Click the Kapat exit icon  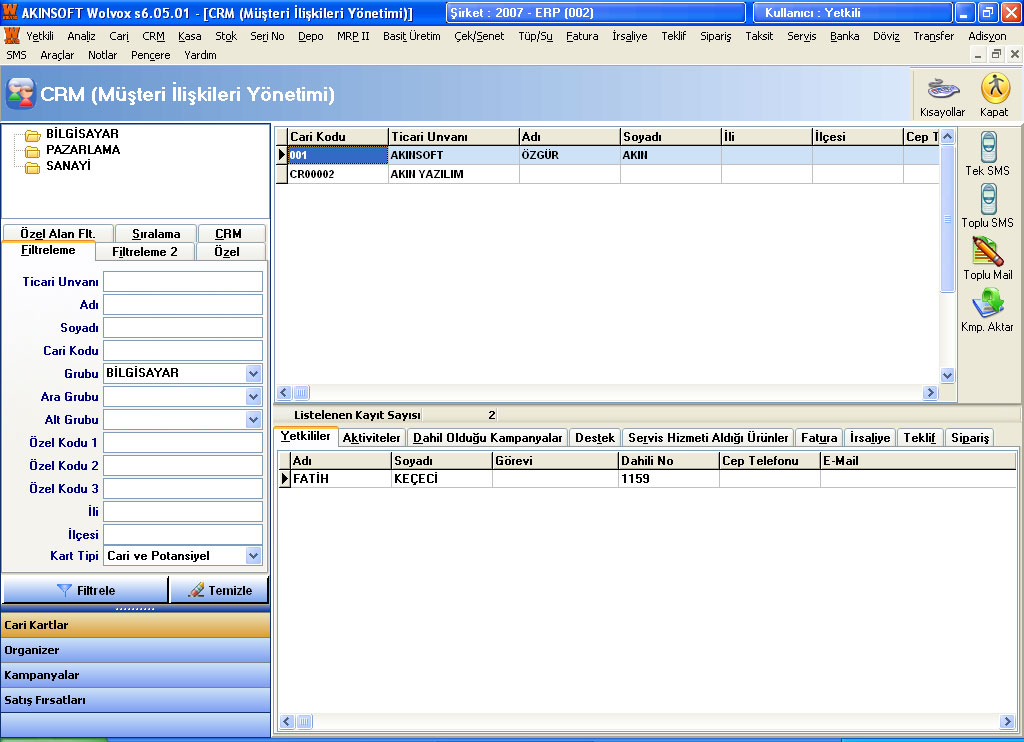pos(995,97)
